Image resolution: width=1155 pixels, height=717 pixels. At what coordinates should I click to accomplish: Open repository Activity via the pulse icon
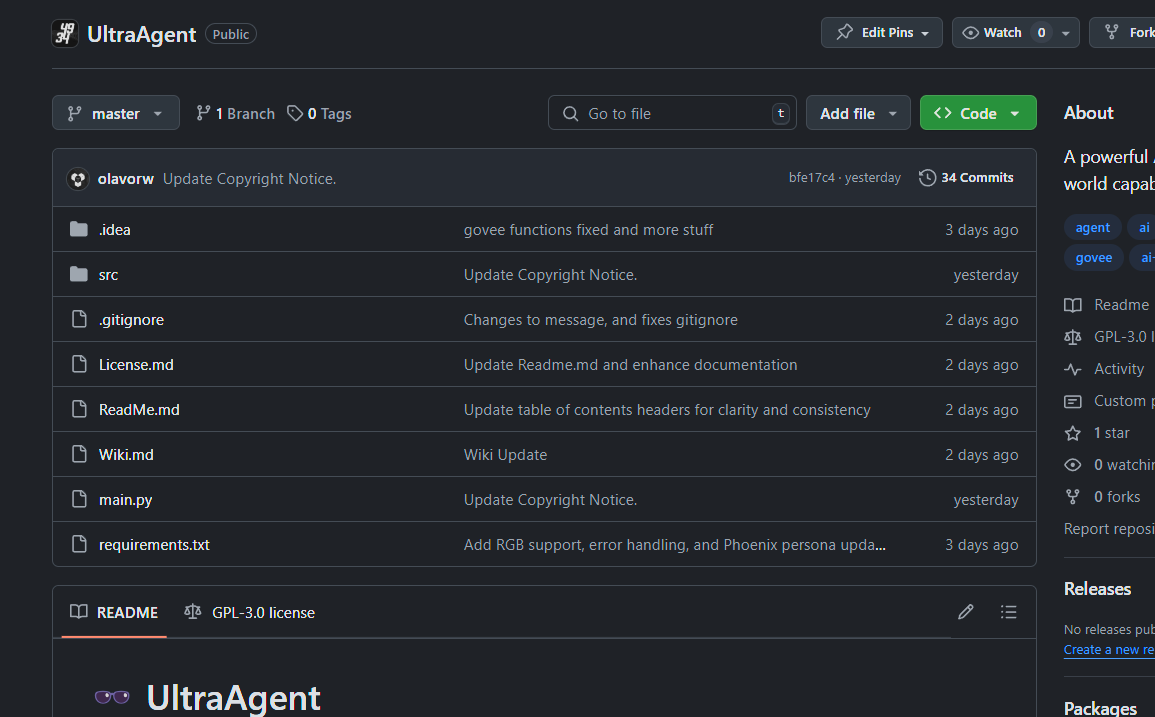pyautogui.click(x=1072, y=369)
